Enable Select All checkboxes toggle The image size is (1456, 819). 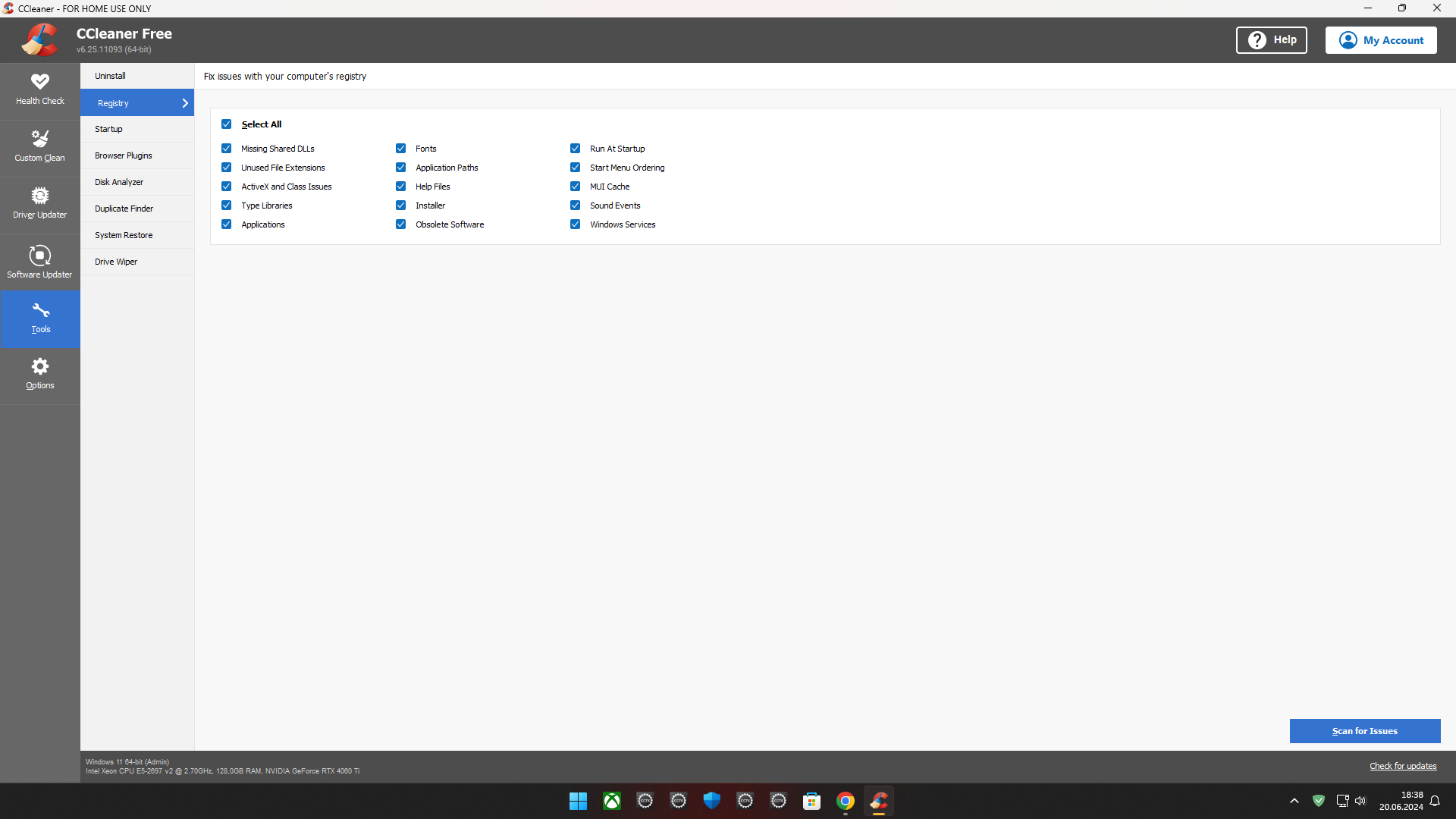tap(227, 124)
